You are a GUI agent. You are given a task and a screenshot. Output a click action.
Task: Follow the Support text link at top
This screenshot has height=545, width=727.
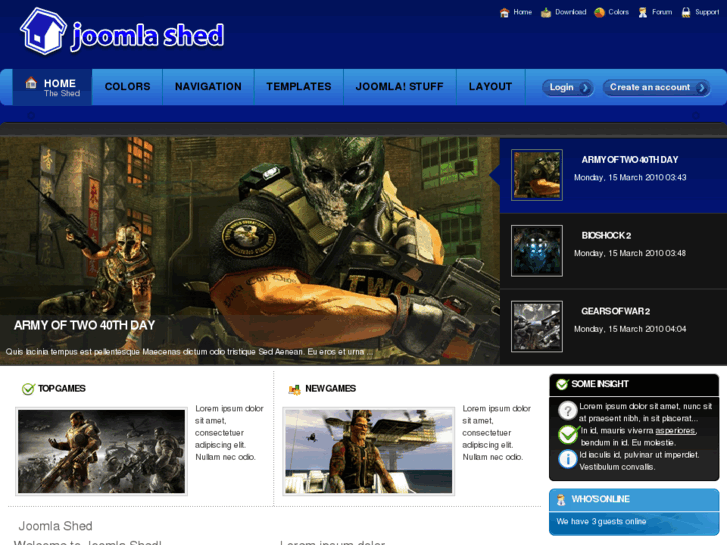click(x=707, y=12)
